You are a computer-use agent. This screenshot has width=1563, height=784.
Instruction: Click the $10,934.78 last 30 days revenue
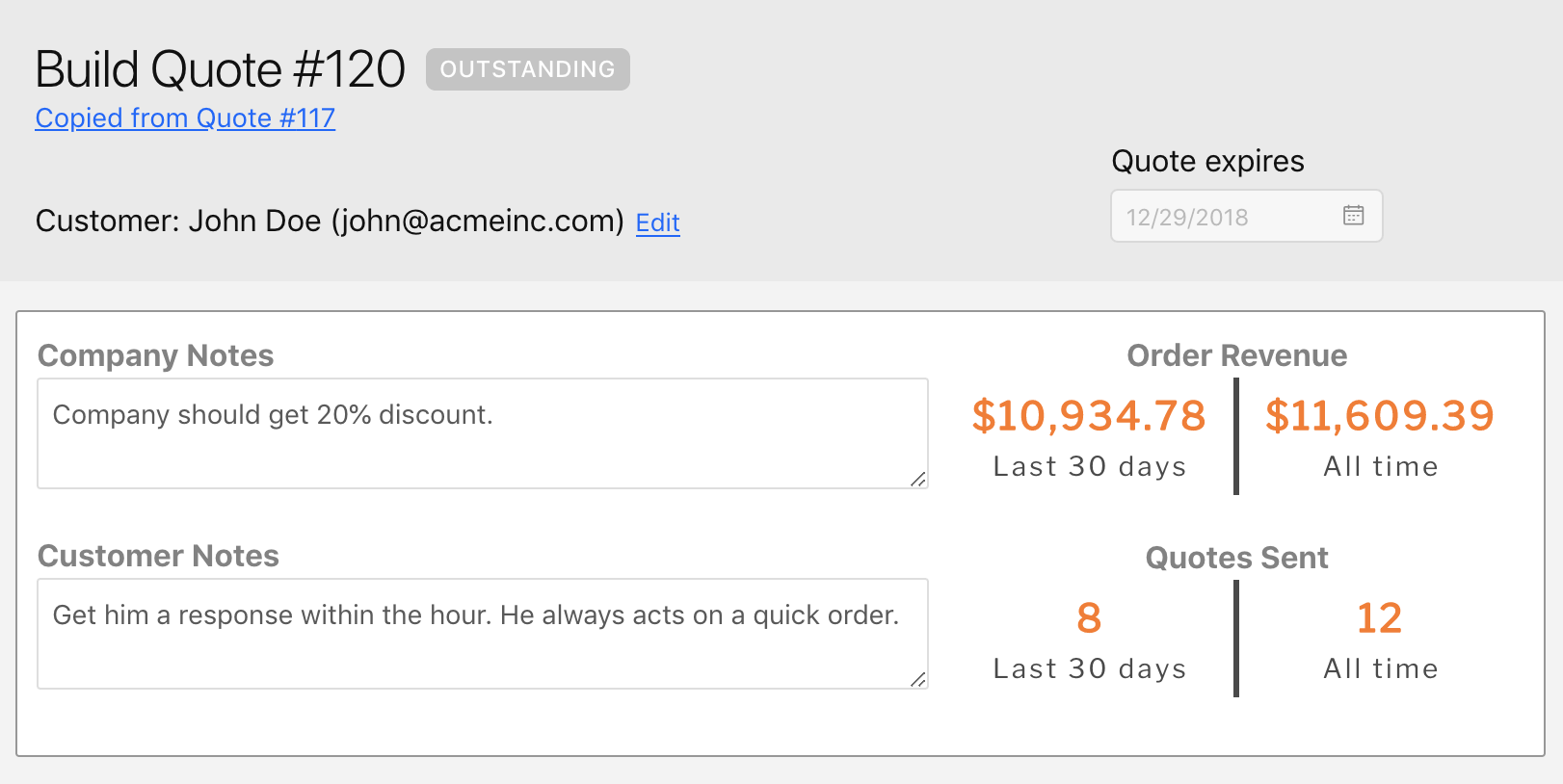1089,416
